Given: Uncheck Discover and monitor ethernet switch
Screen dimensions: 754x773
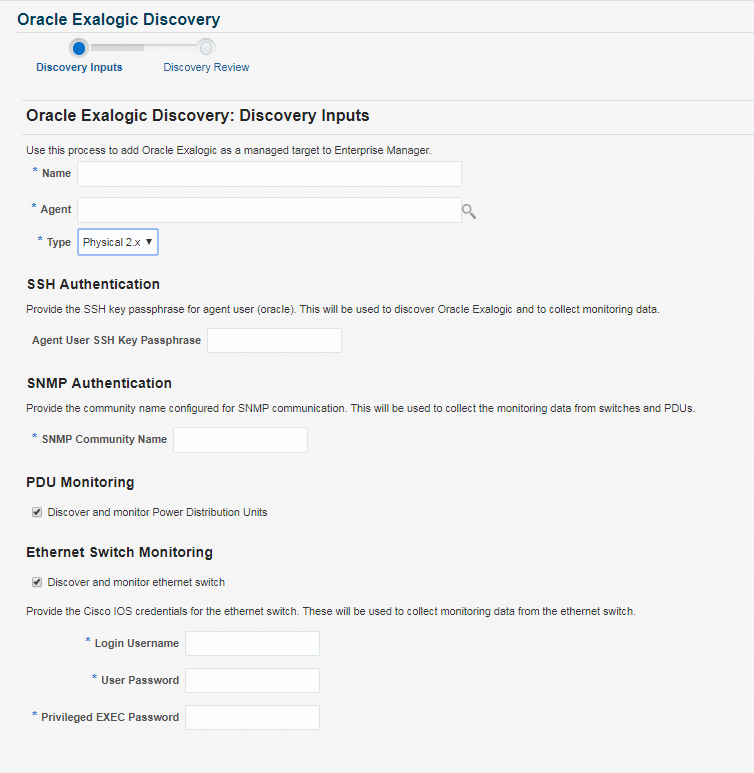Looking at the screenshot, I should (37, 582).
